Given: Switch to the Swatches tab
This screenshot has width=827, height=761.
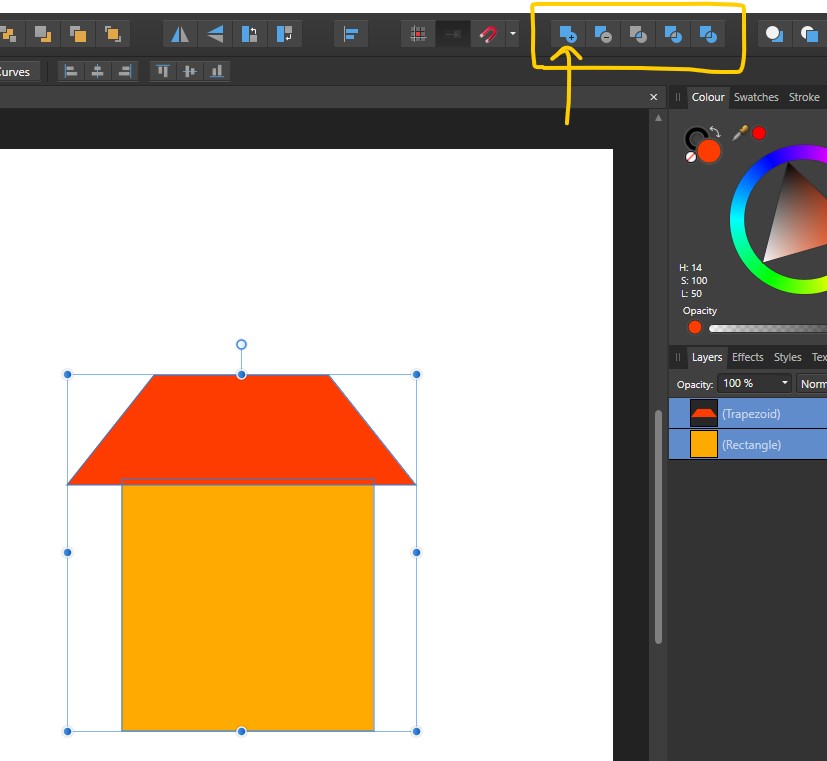Looking at the screenshot, I should [x=756, y=97].
